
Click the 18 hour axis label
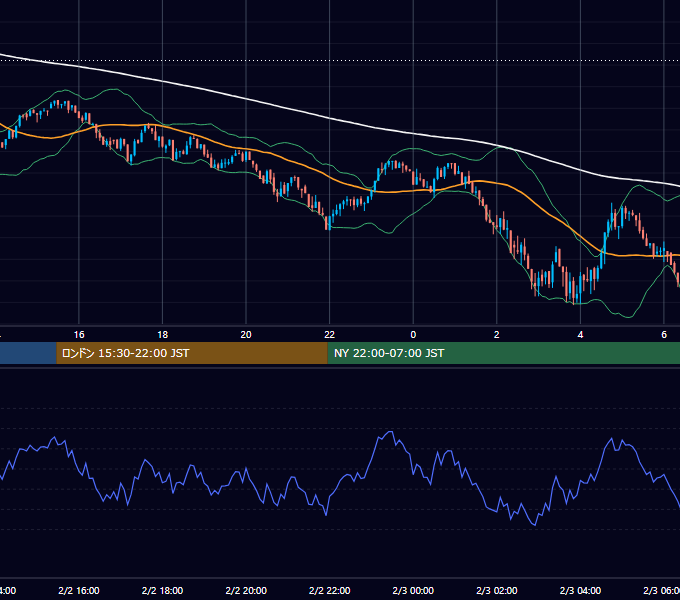(x=163, y=335)
